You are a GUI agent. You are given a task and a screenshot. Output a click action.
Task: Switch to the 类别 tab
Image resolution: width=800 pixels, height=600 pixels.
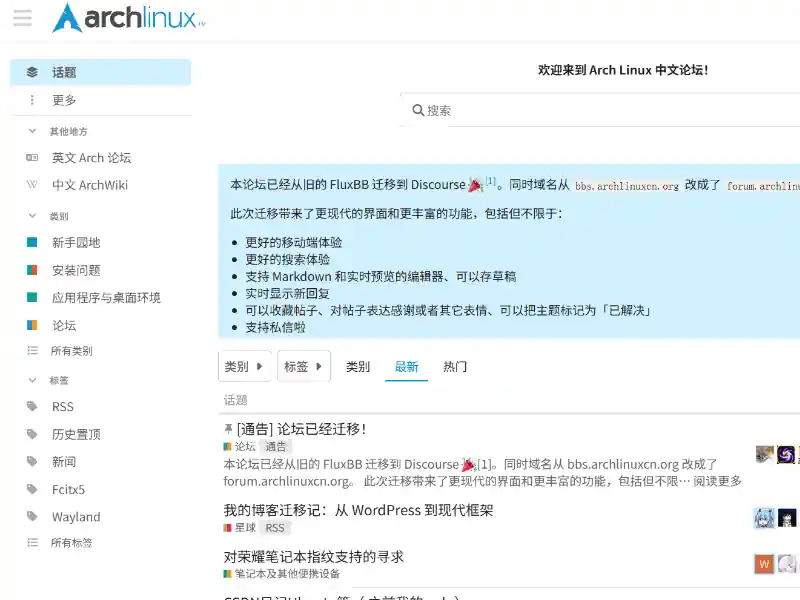point(358,366)
